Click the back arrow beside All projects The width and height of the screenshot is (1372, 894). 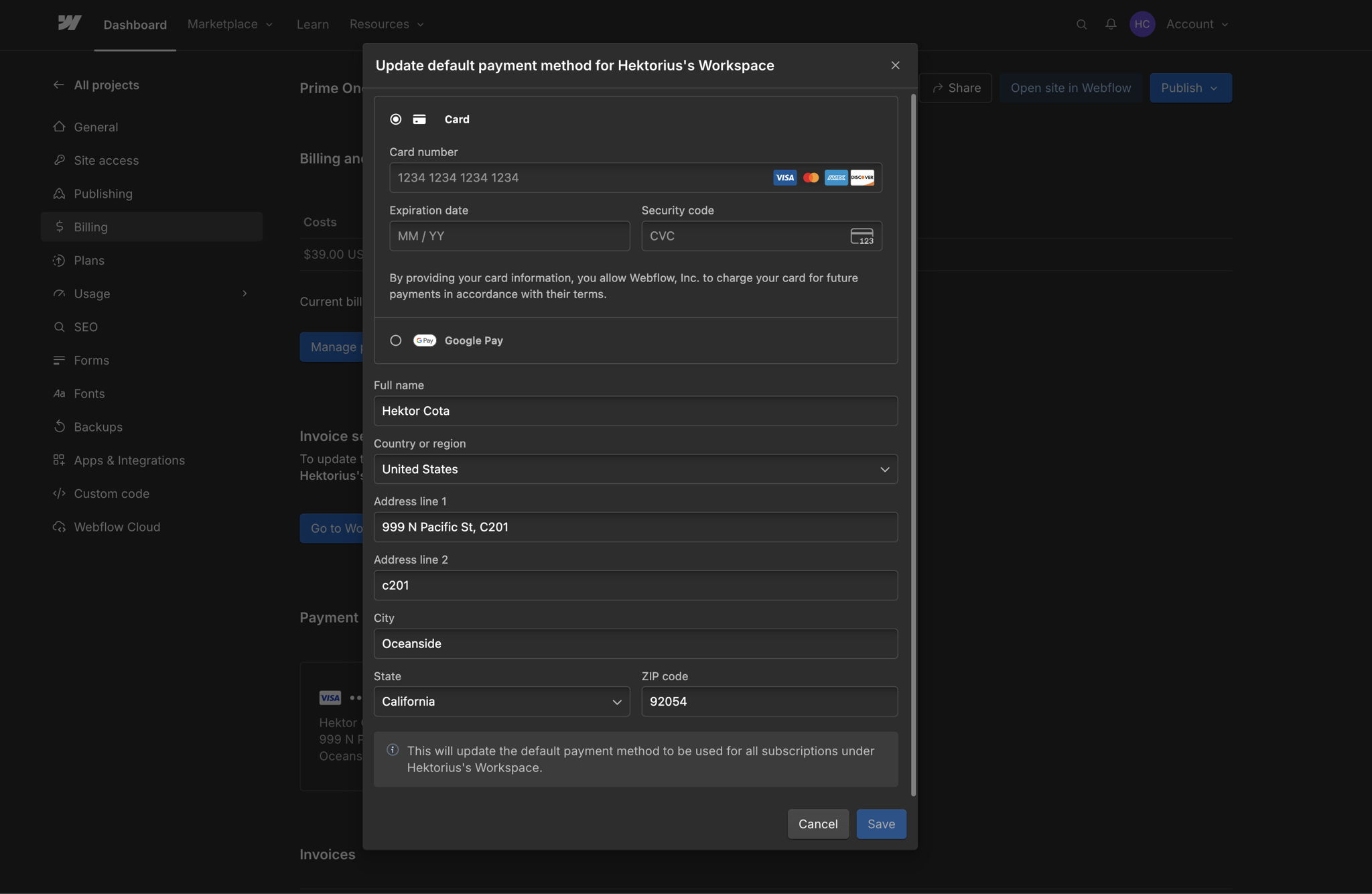(x=59, y=85)
